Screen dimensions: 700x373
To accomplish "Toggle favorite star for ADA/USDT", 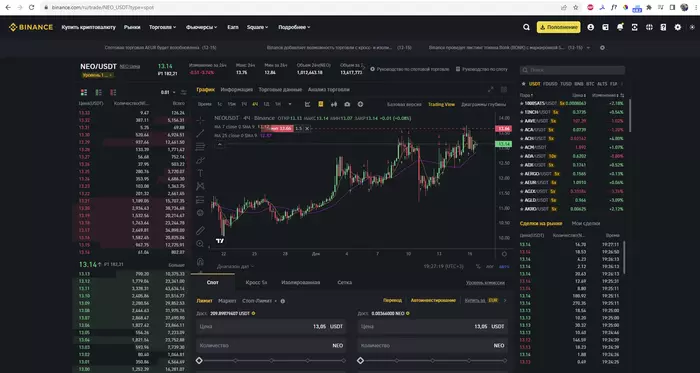I will pos(522,156).
